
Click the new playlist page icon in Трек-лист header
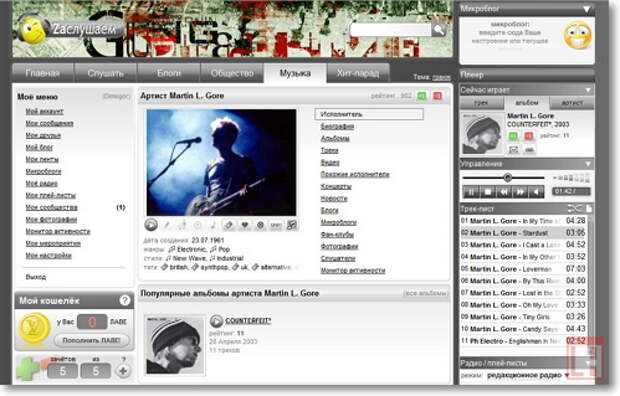(589, 208)
